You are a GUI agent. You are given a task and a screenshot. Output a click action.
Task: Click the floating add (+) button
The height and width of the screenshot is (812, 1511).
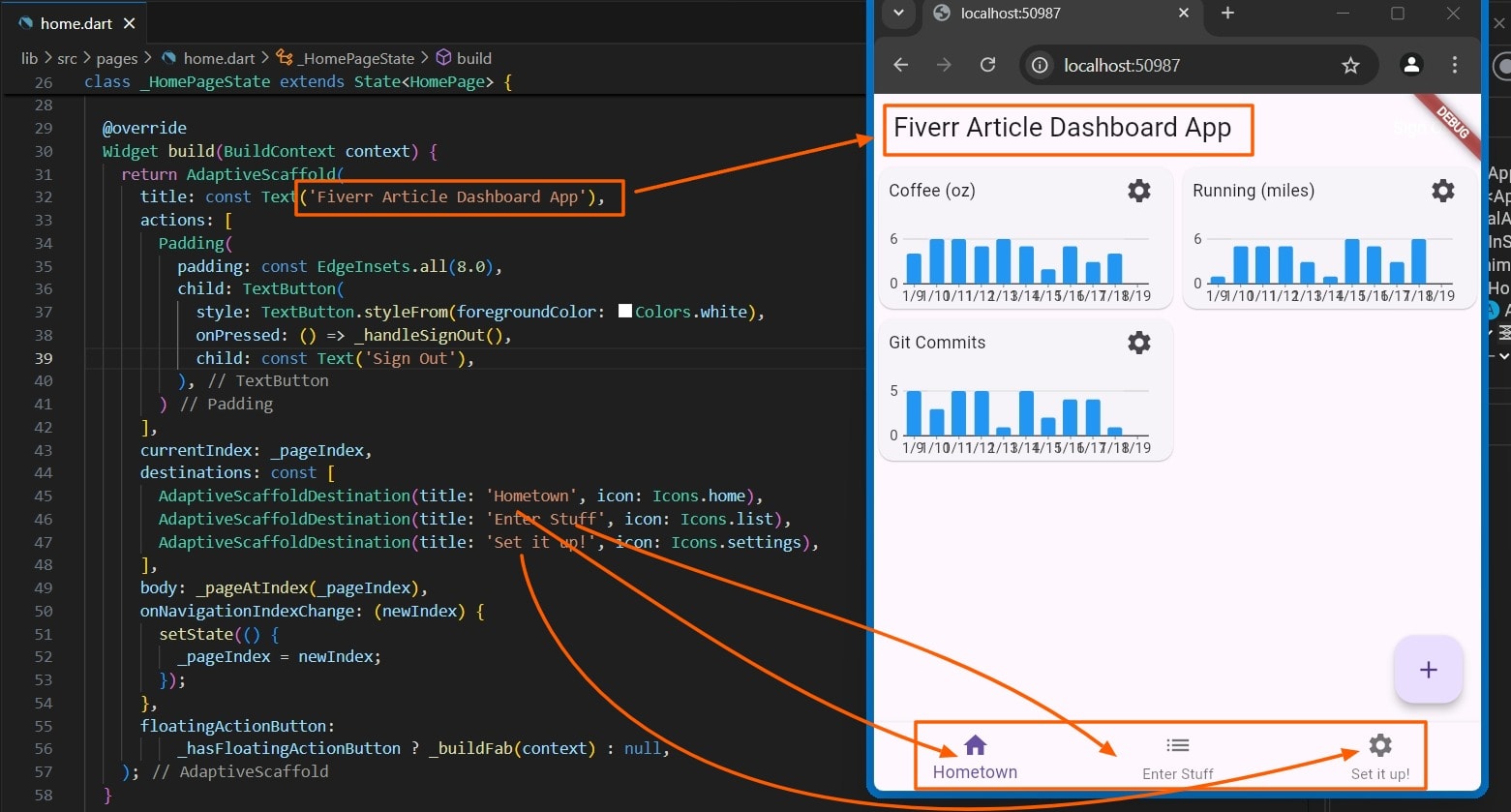(x=1428, y=670)
